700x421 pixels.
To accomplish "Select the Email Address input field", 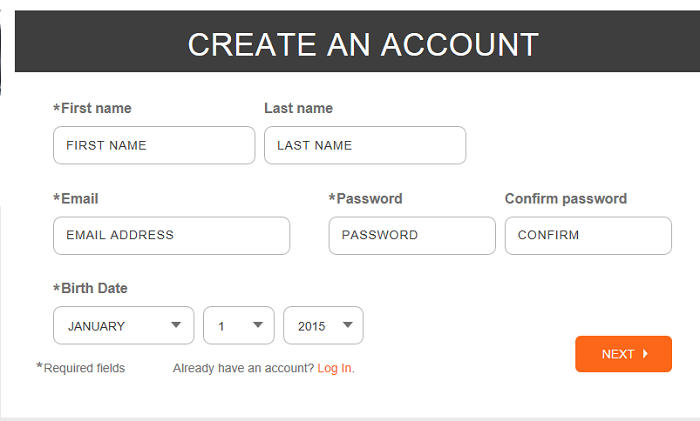I will (x=171, y=236).
